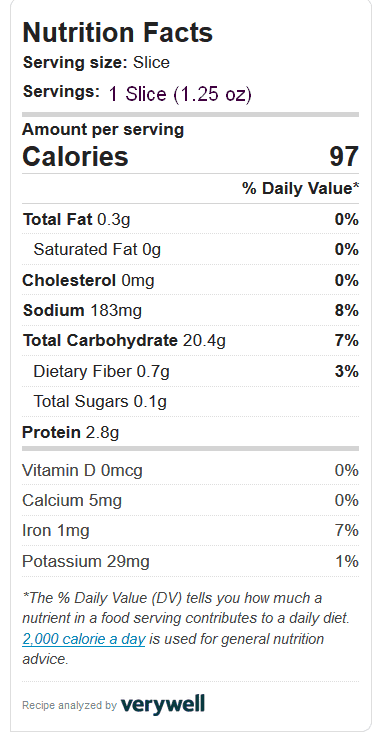
Task: Click the Sodium 183mg row
Action: pos(190,310)
